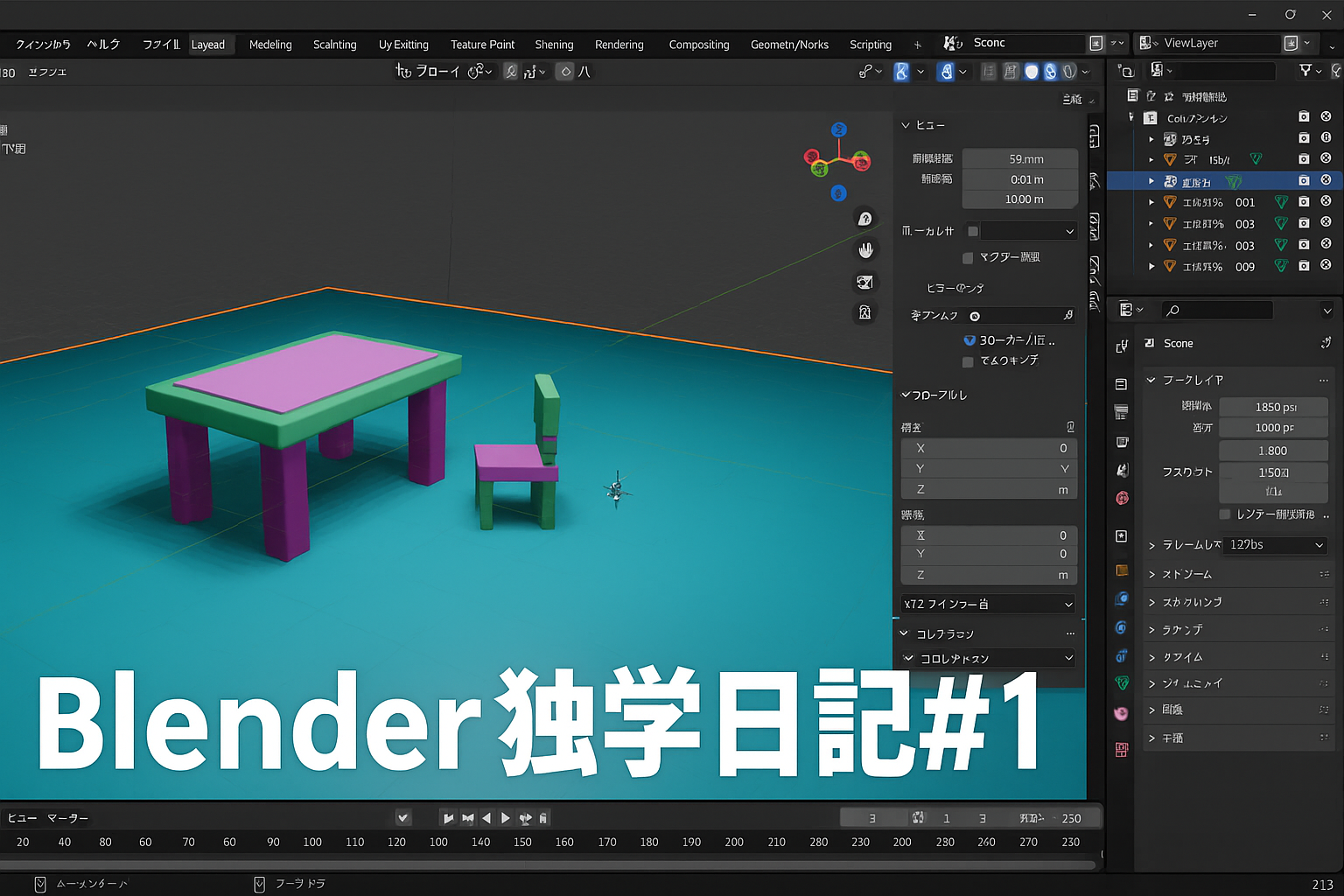The height and width of the screenshot is (896, 1344).
Task: Toggle the timeline header checkmark box
Action: coord(403,818)
